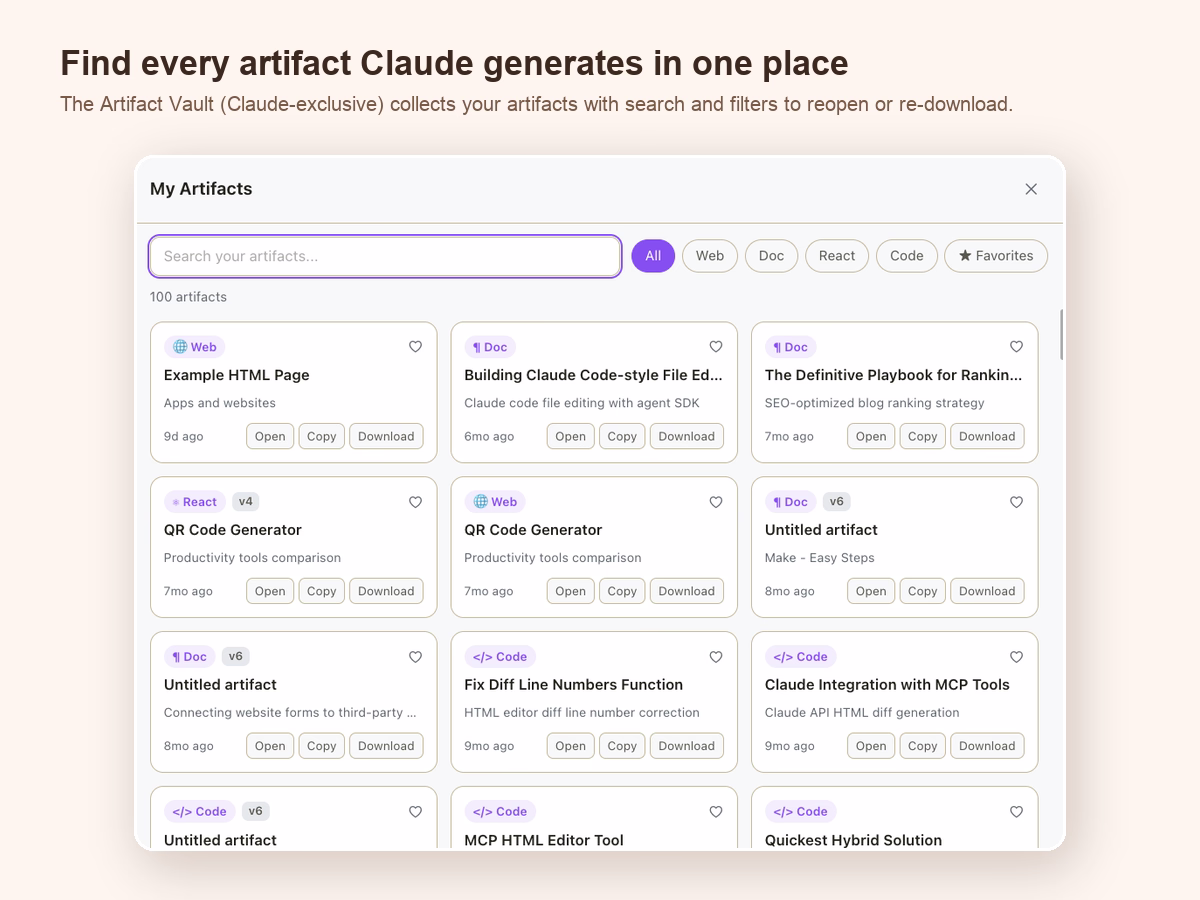The height and width of the screenshot is (900, 1200).
Task: Filter artifacts by Doc type
Action: pos(771,256)
